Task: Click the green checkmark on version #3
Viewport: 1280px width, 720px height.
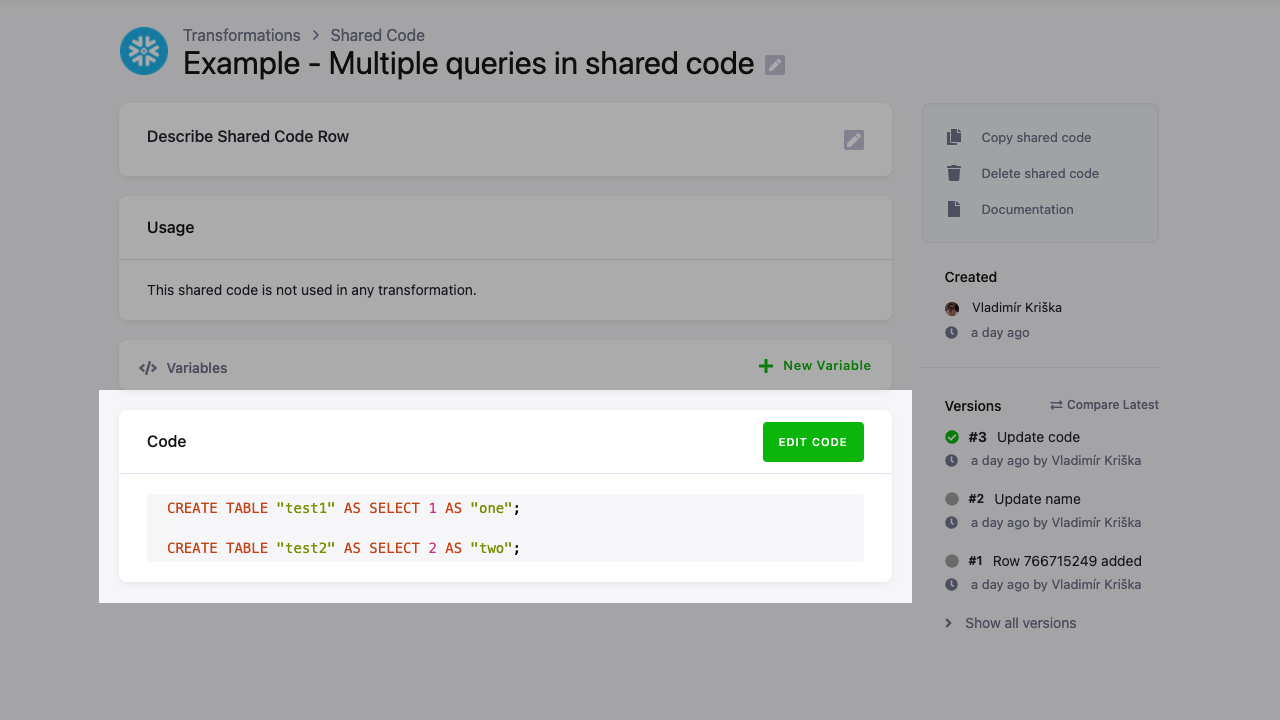Action: (951, 436)
